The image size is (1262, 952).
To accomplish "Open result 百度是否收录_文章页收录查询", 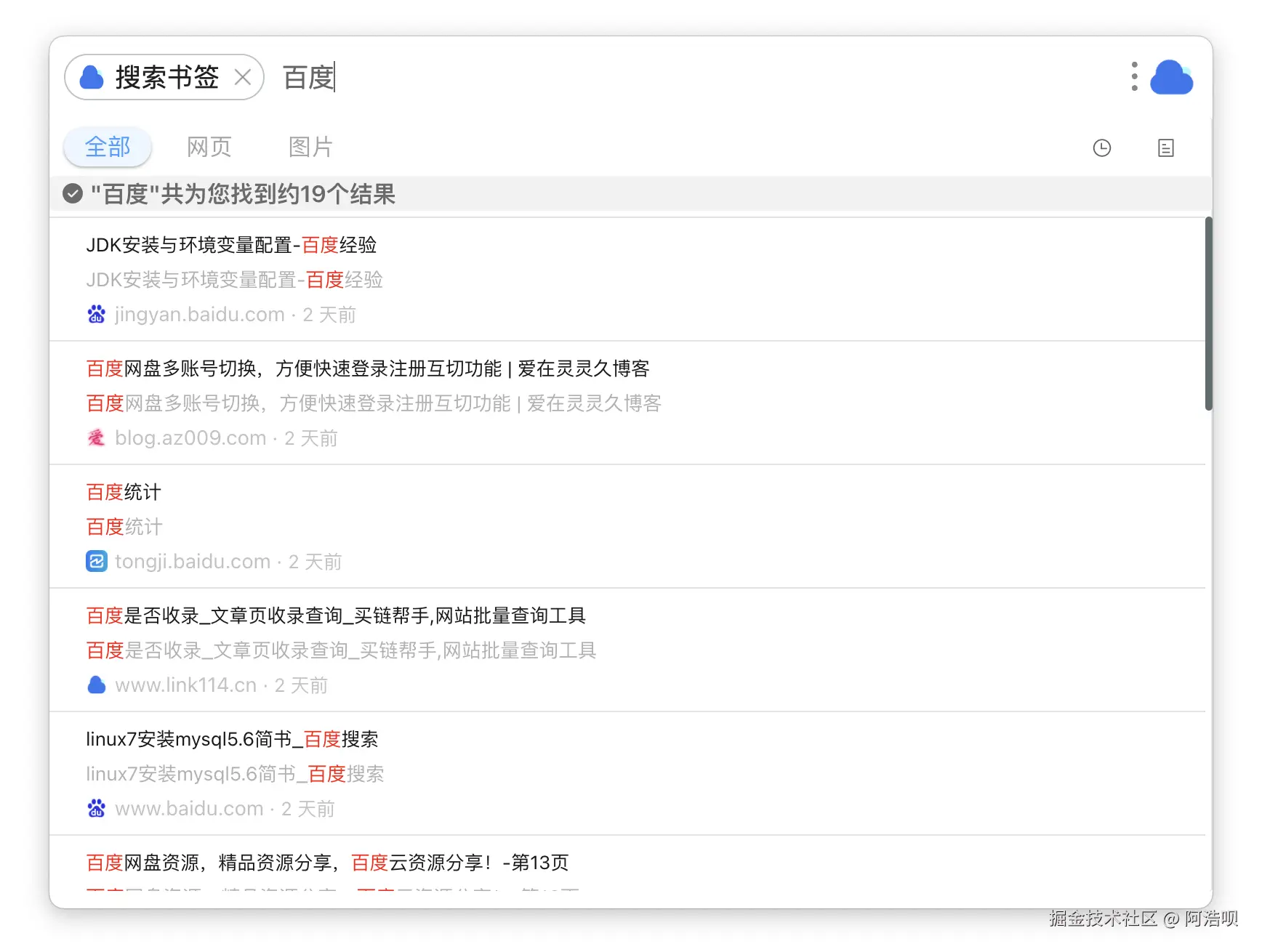I will click(336, 616).
